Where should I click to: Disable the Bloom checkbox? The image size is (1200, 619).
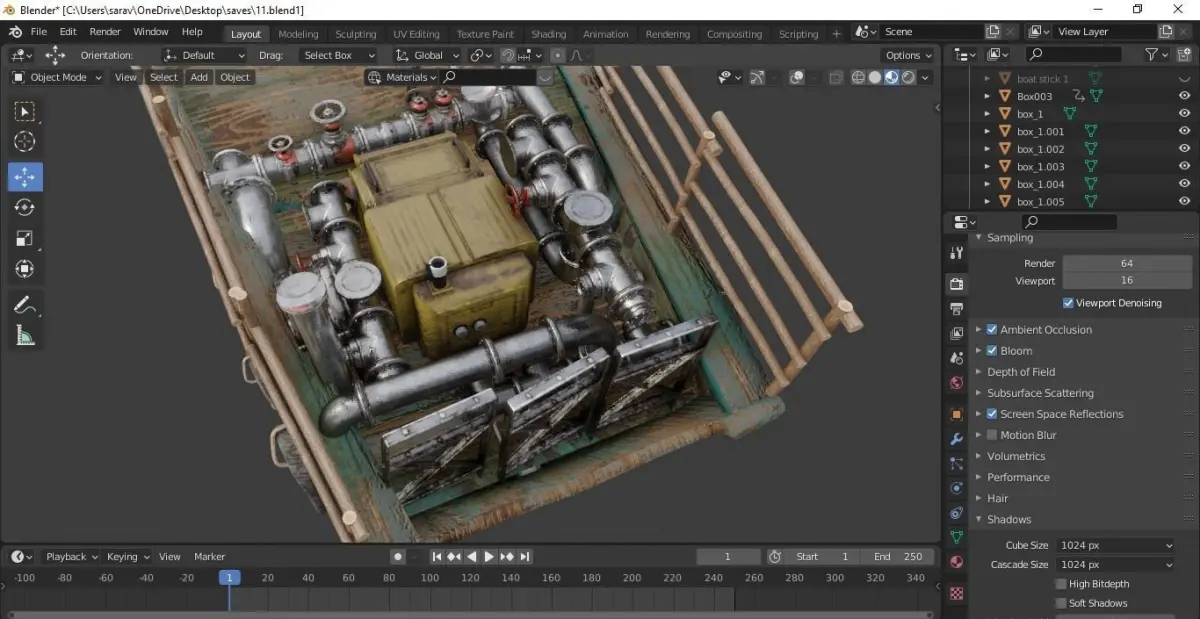point(992,351)
